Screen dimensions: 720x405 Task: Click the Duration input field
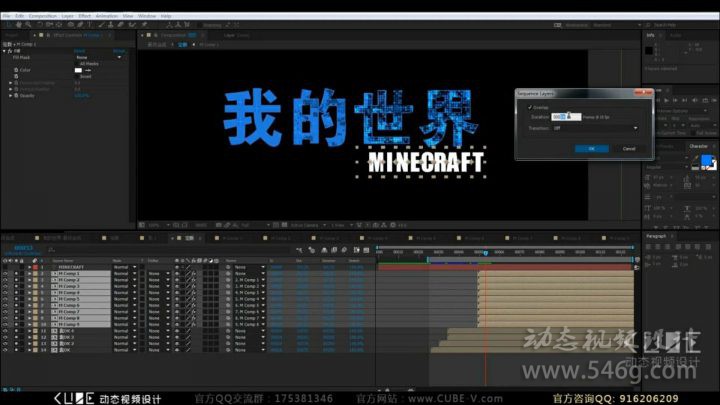560,117
